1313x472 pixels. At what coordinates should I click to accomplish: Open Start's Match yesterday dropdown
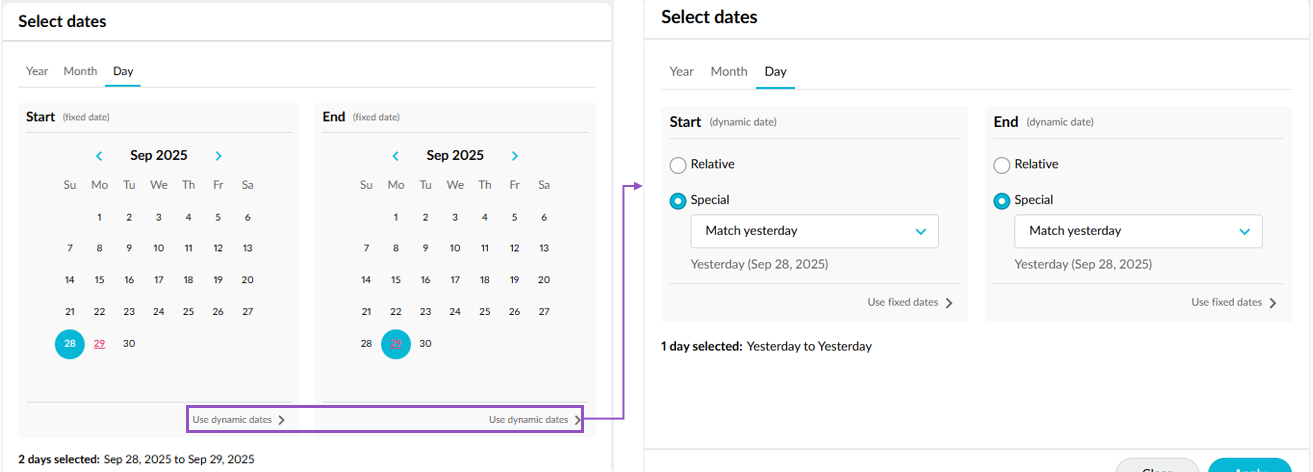tap(814, 231)
